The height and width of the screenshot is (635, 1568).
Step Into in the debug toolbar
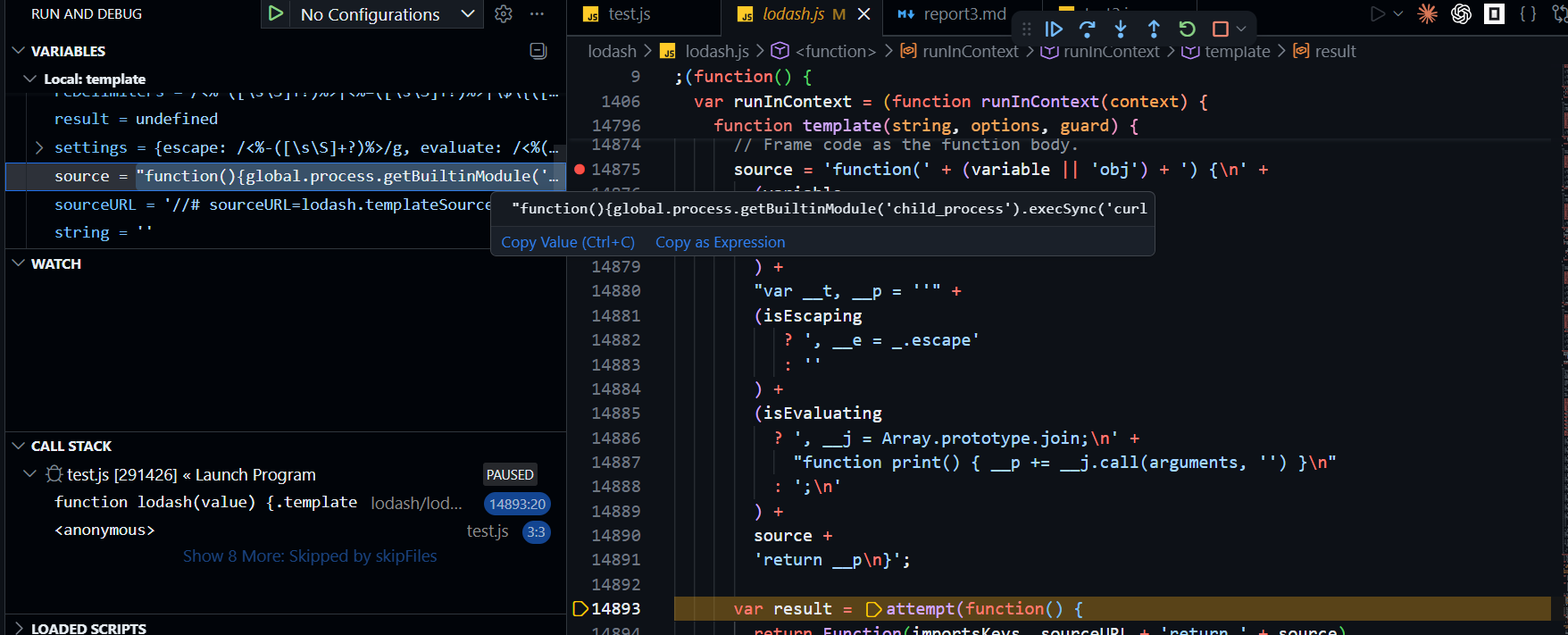pos(1121,29)
